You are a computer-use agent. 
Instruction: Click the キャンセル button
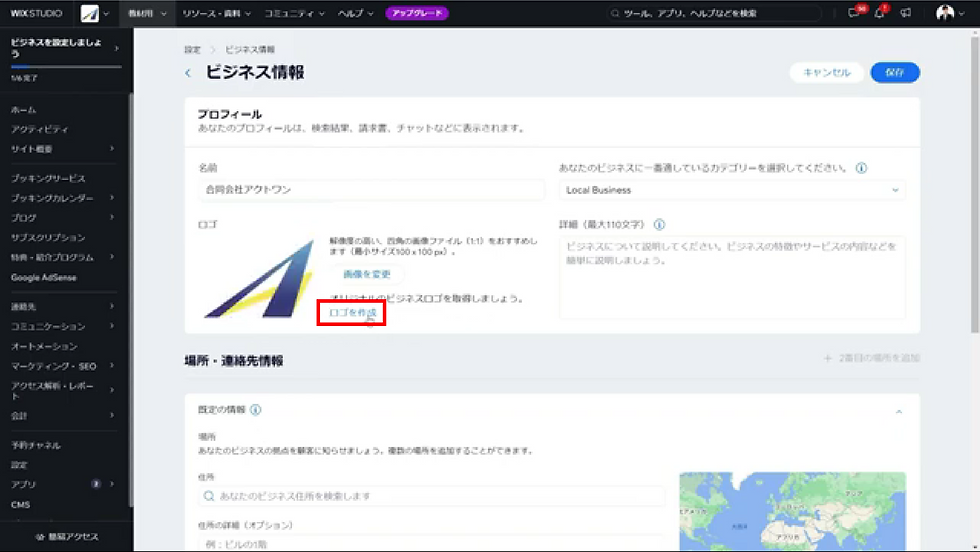pyautogui.click(x=826, y=73)
